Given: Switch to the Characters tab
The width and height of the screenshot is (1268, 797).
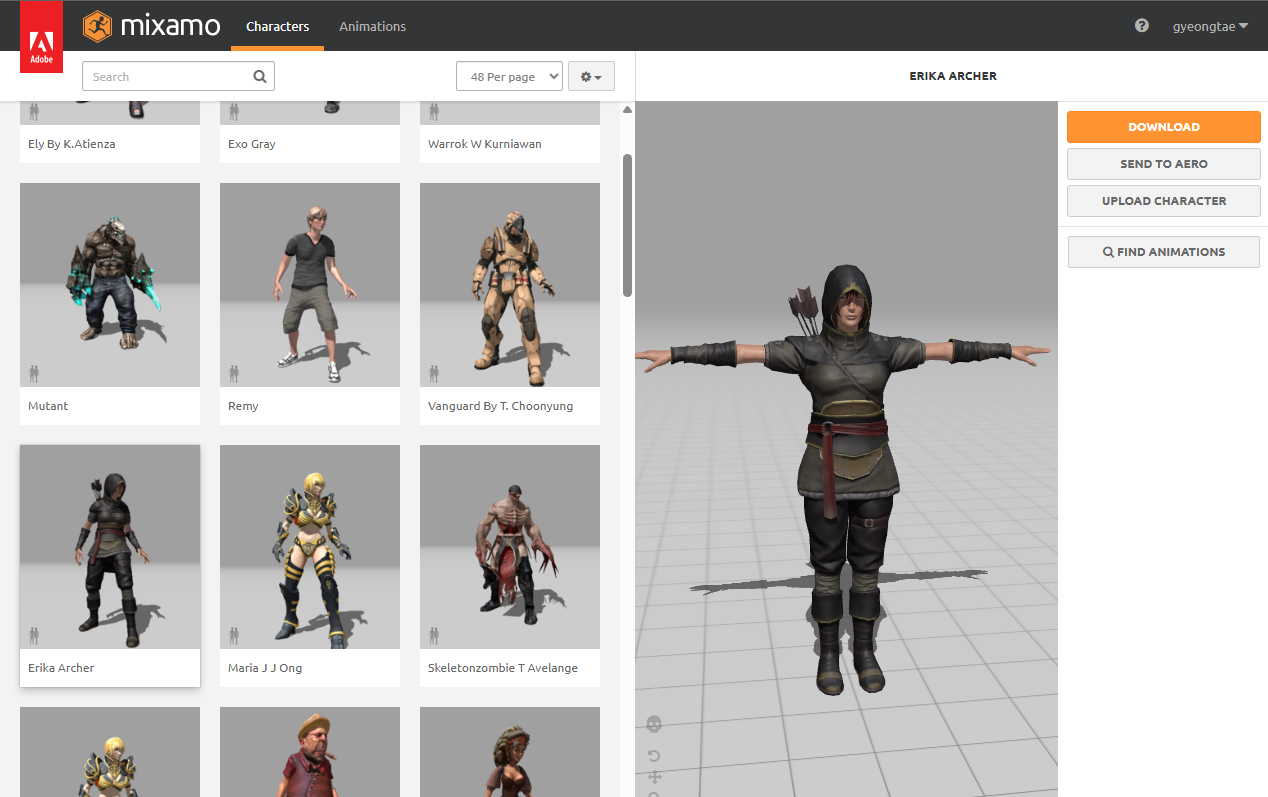Looking at the screenshot, I should coord(277,26).
